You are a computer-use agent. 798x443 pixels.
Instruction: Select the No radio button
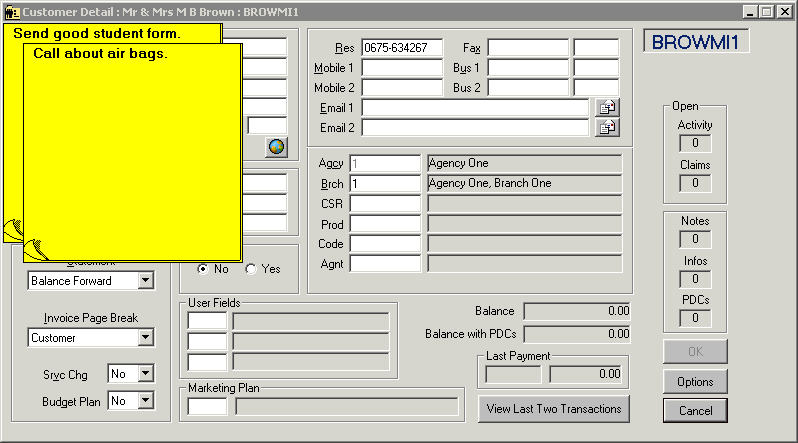204,269
